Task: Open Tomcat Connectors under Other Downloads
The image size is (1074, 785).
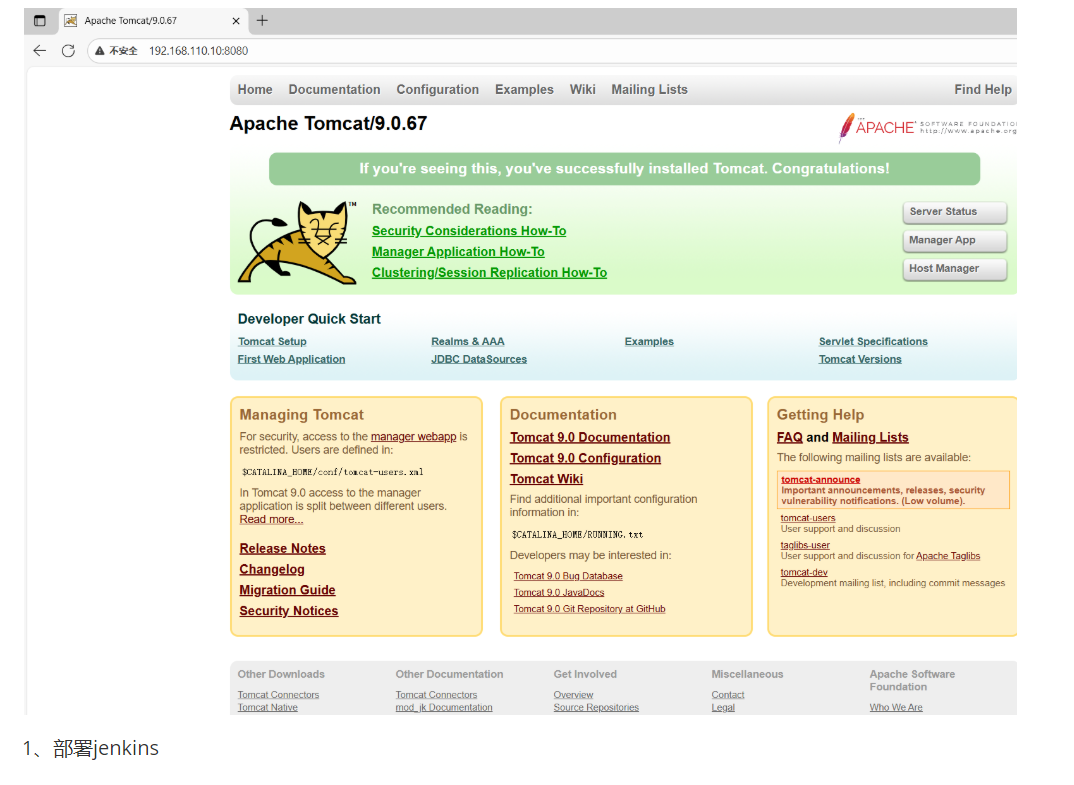Action: (x=278, y=695)
